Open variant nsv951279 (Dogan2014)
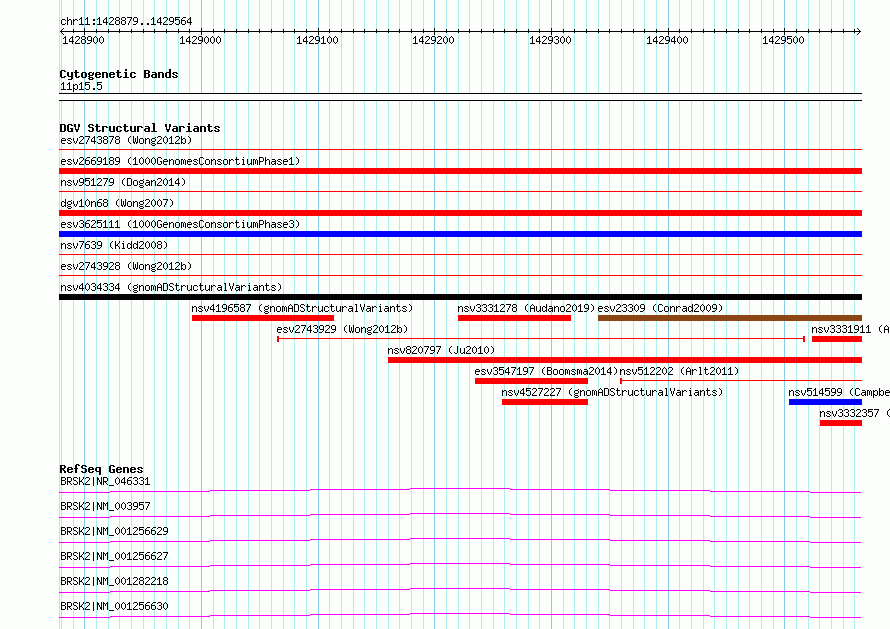Screen dimensions: 890x629 [x=123, y=182]
